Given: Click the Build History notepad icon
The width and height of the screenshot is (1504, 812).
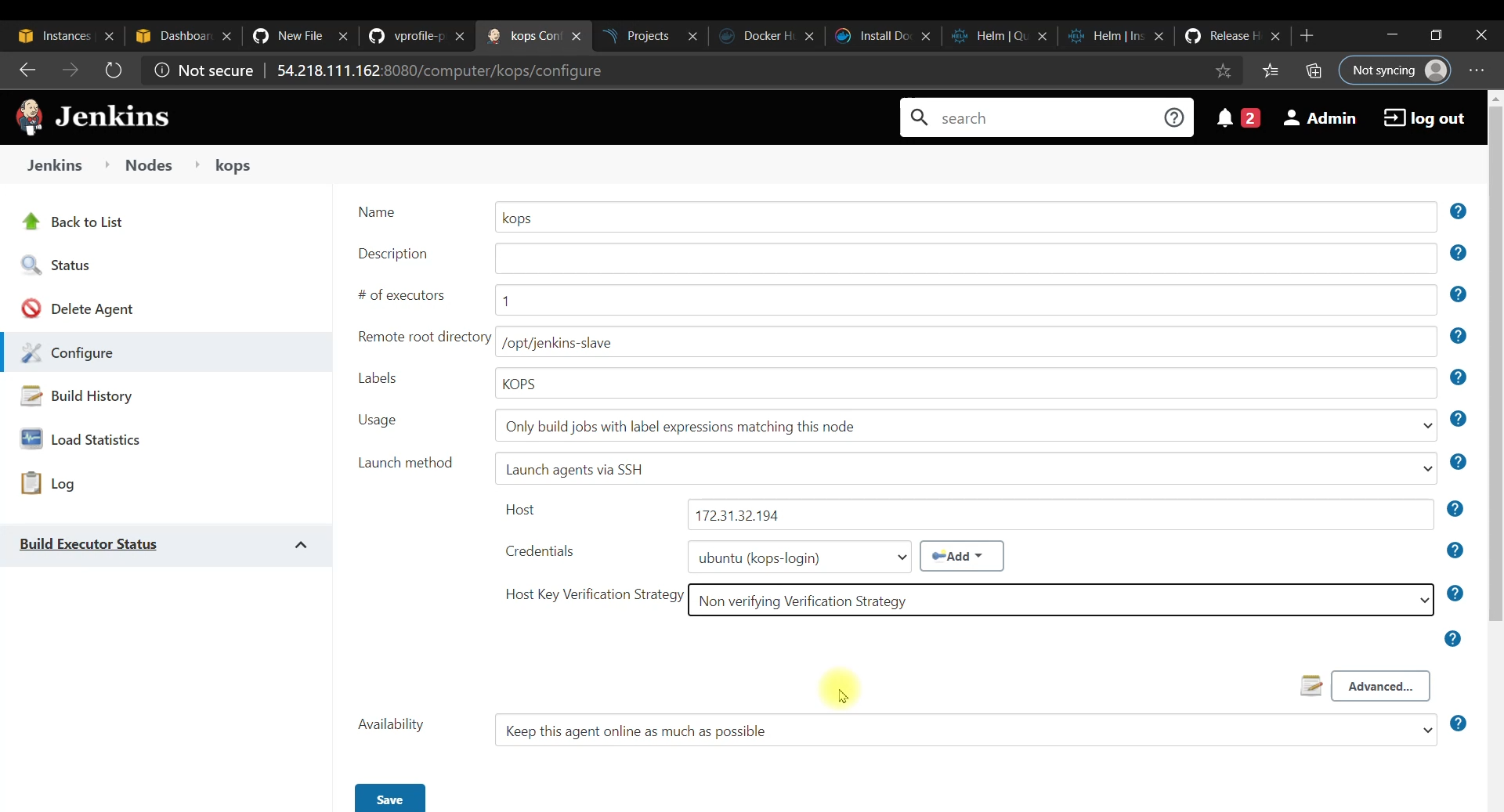Looking at the screenshot, I should pyautogui.click(x=31, y=396).
